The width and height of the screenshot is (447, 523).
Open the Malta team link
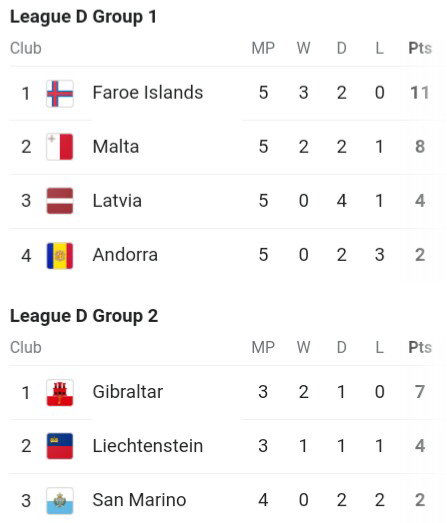click(x=116, y=146)
